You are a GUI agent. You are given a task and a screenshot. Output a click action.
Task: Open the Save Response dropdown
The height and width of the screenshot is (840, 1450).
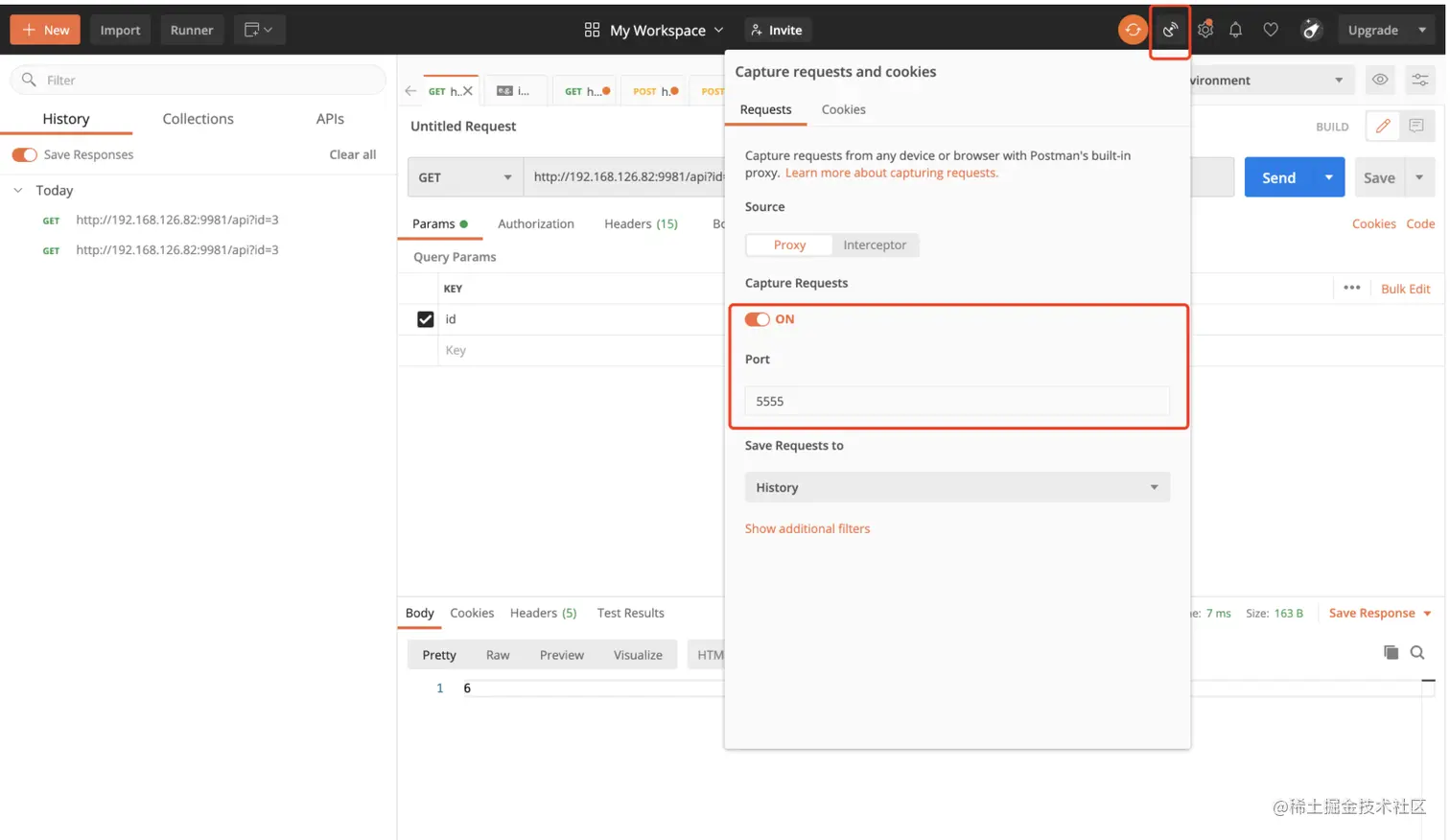[1380, 613]
